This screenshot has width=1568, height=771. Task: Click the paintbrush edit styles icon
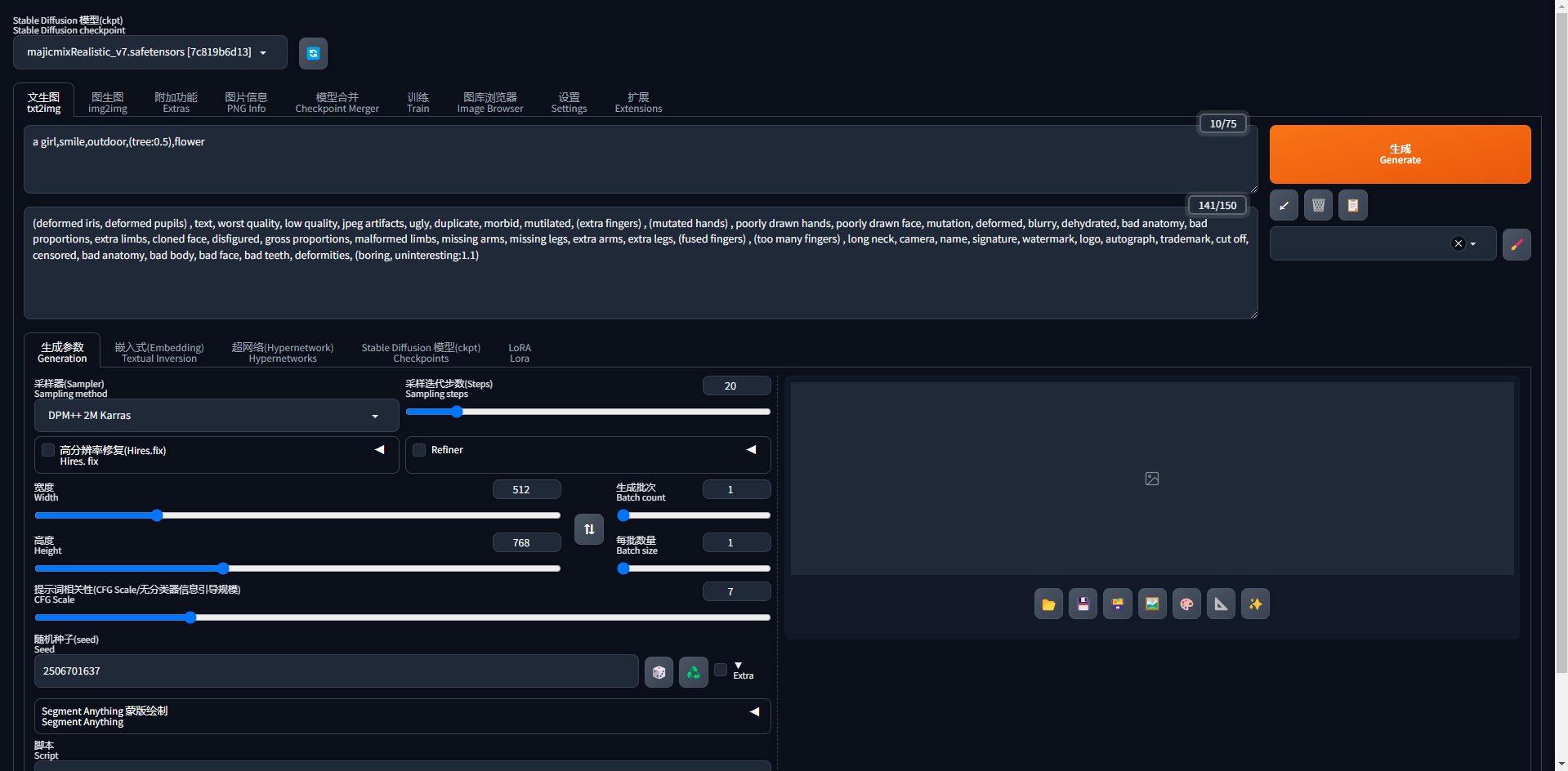[x=1517, y=244]
